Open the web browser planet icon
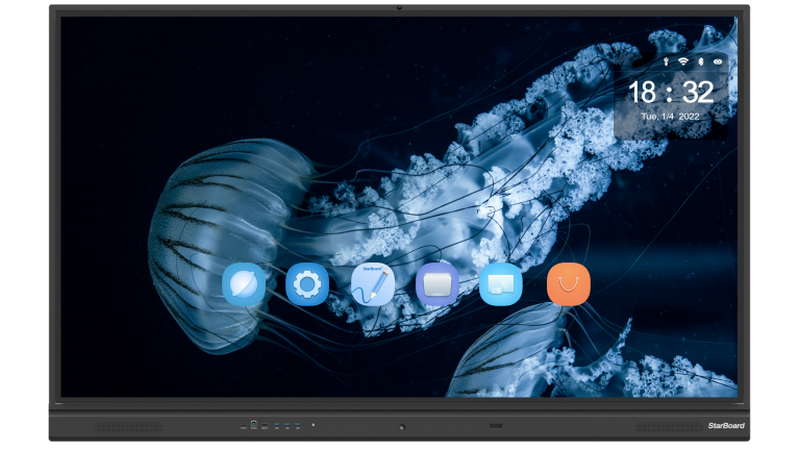 pos(244,284)
